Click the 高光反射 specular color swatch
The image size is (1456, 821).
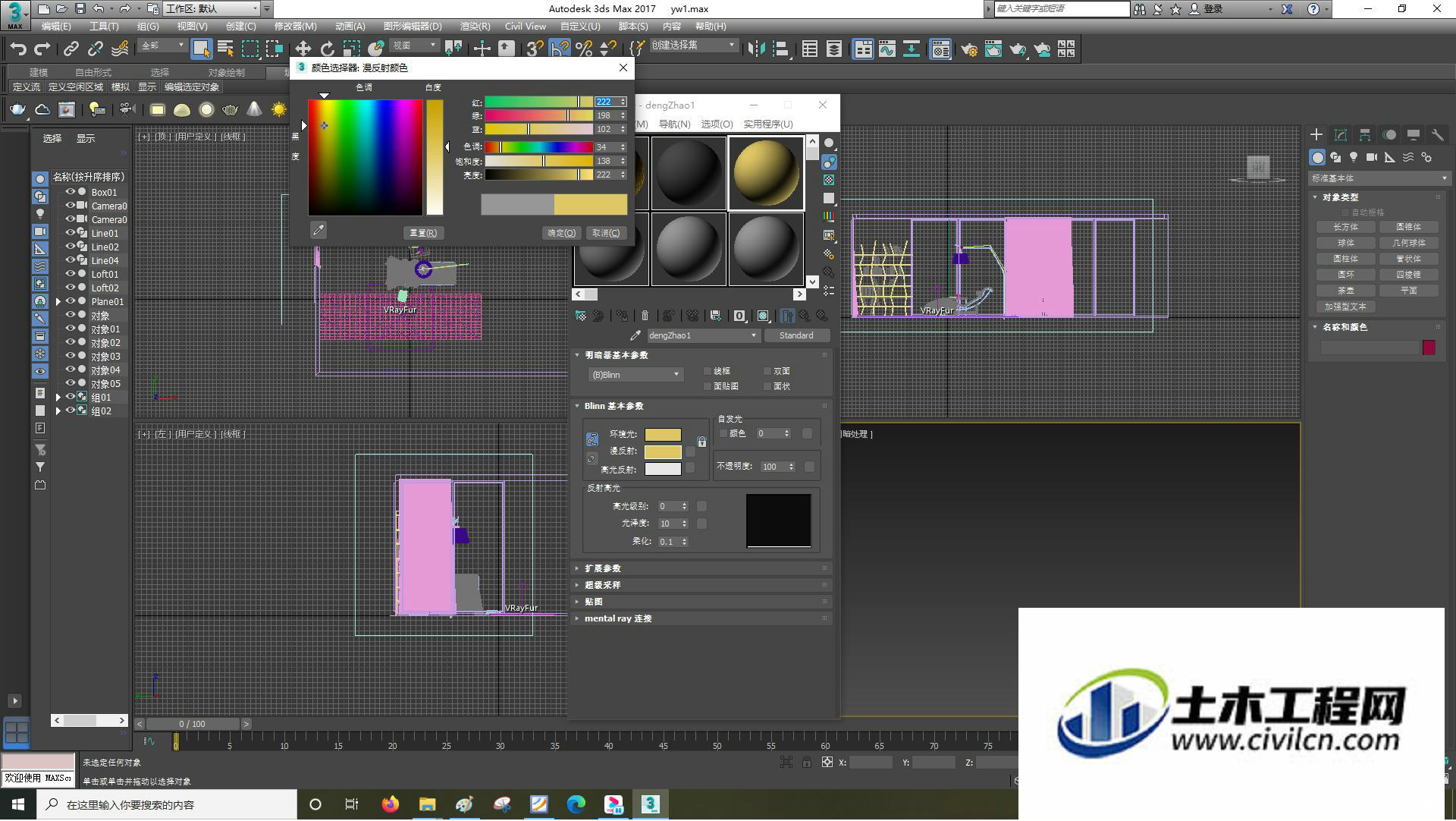pyautogui.click(x=663, y=470)
